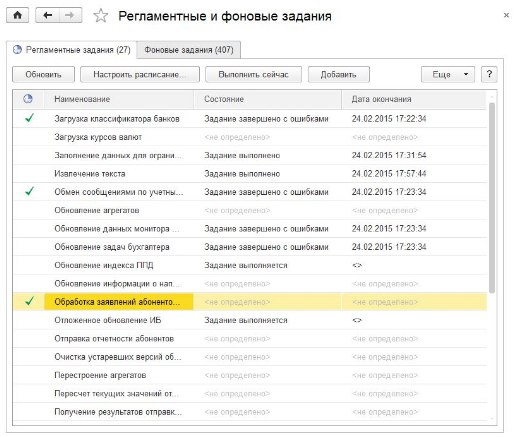Toggle checkmark for Загрузка классификатора банков

[x=29, y=118]
